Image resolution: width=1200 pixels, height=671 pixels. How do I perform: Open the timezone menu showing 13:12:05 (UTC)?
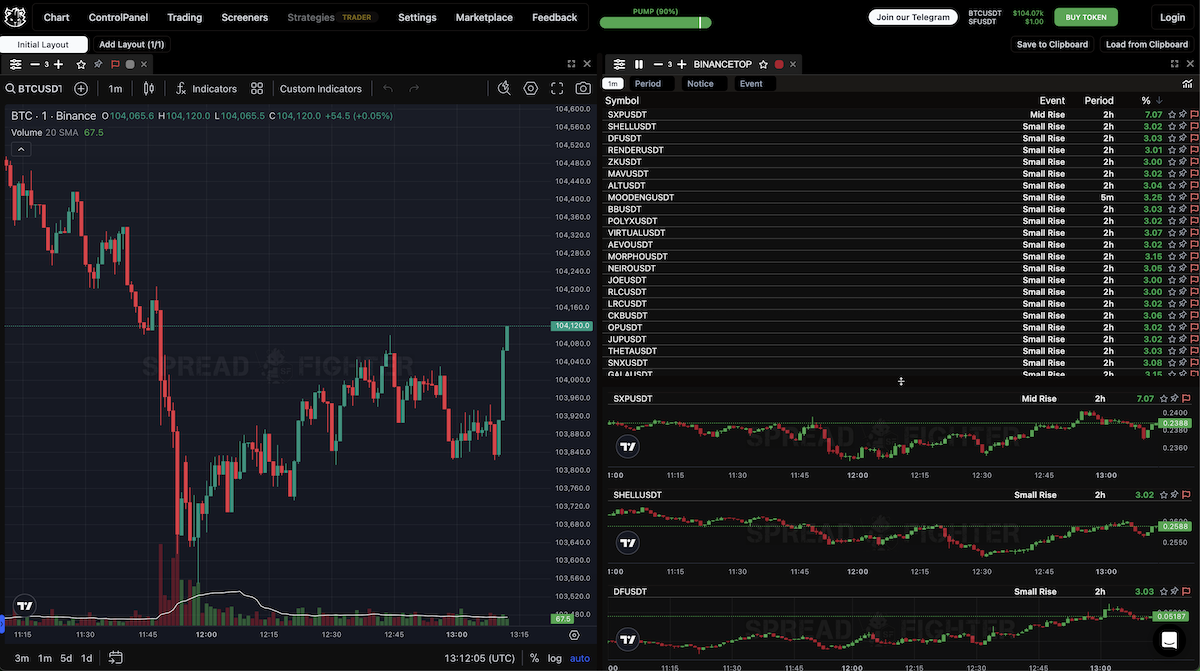coord(481,658)
